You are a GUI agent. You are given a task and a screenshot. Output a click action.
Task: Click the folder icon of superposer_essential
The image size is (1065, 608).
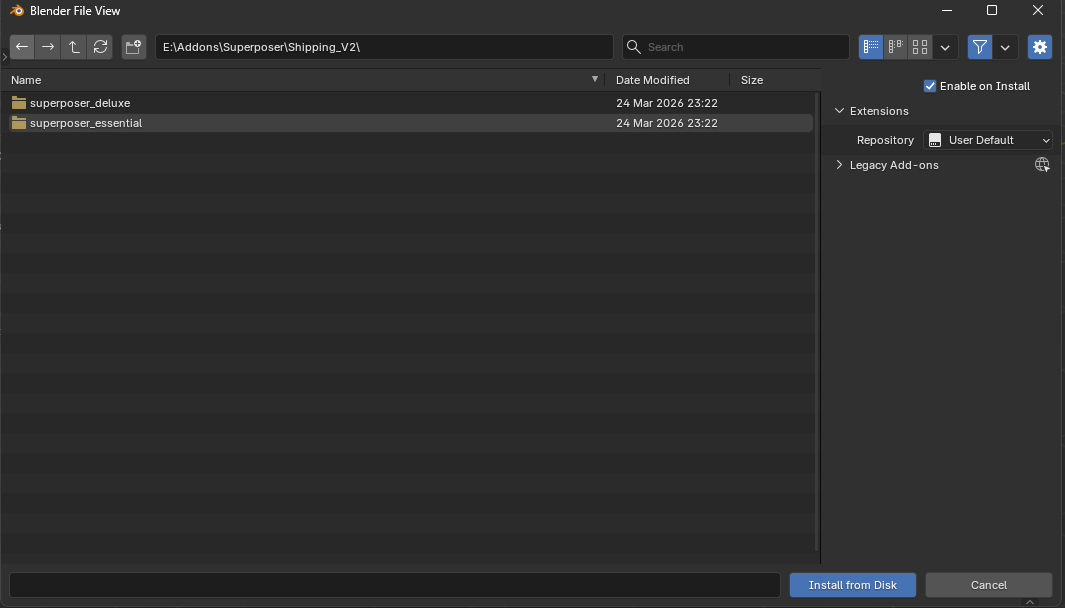(x=19, y=123)
